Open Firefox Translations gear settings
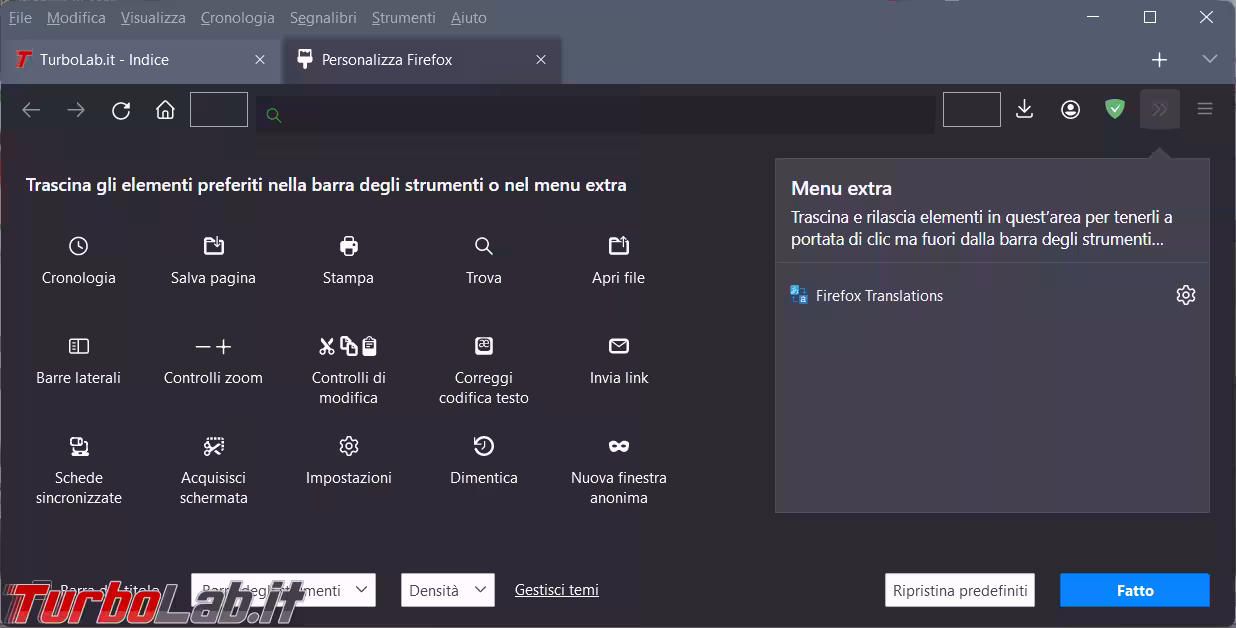Image resolution: width=1236 pixels, height=628 pixels. (1185, 295)
